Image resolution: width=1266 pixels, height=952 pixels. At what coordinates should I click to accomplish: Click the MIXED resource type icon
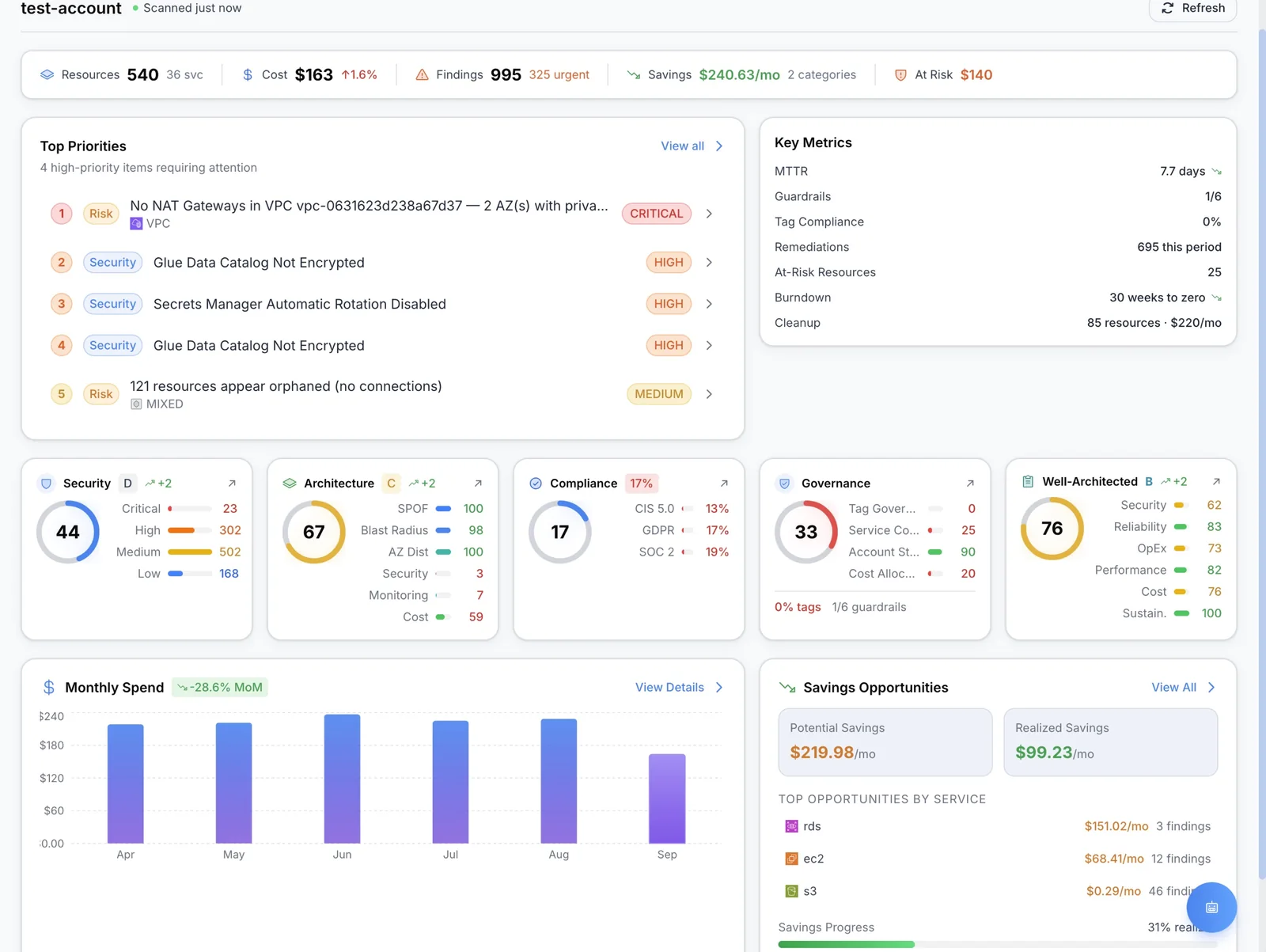pos(136,404)
